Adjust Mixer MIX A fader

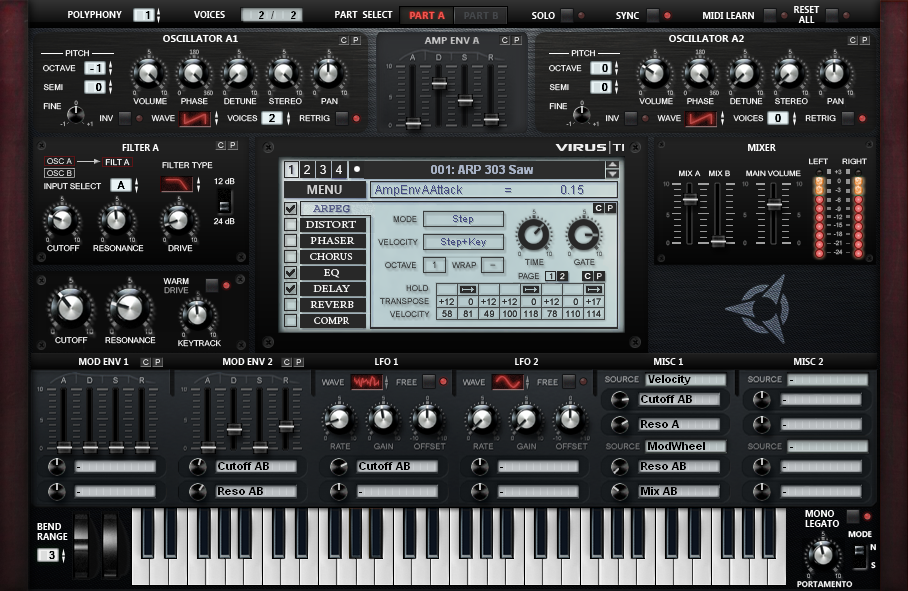[x=690, y=200]
